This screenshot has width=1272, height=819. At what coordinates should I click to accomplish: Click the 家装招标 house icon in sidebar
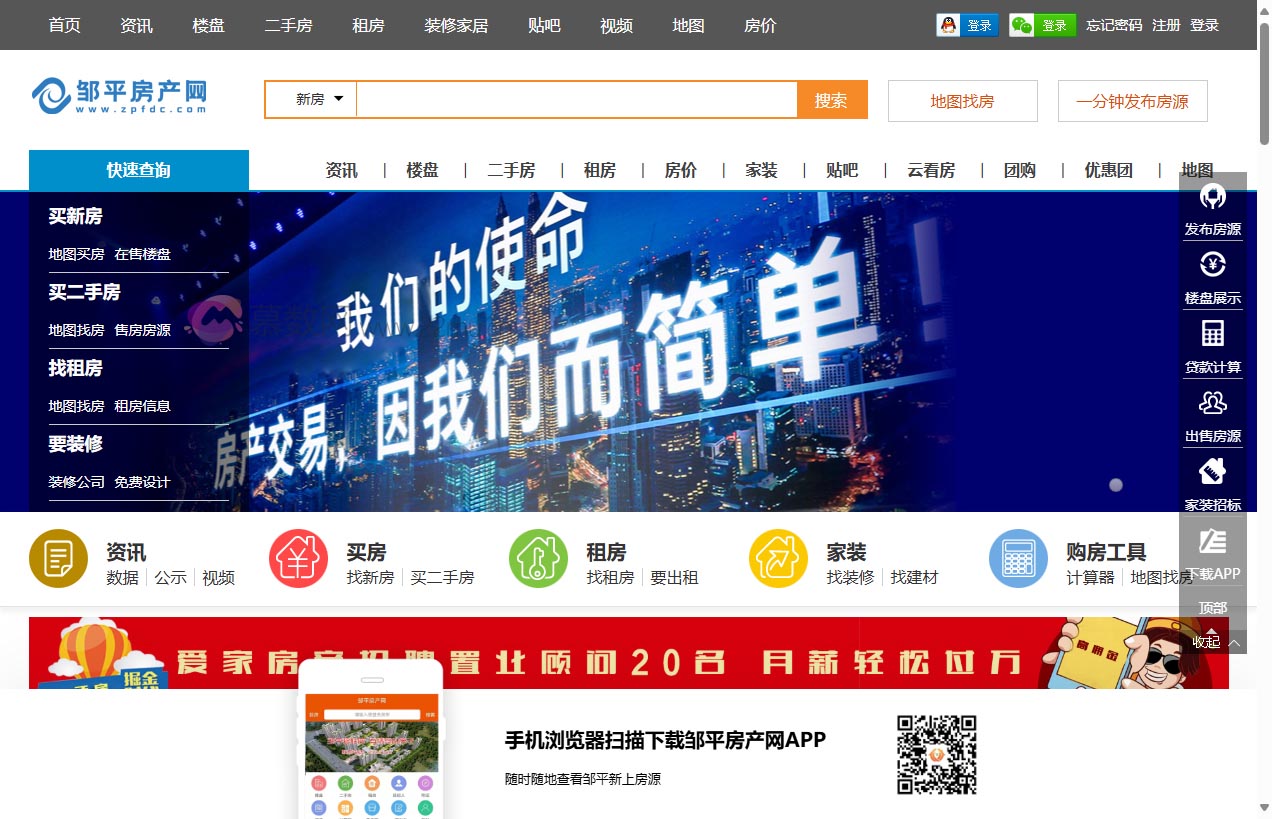point(1212,471)
